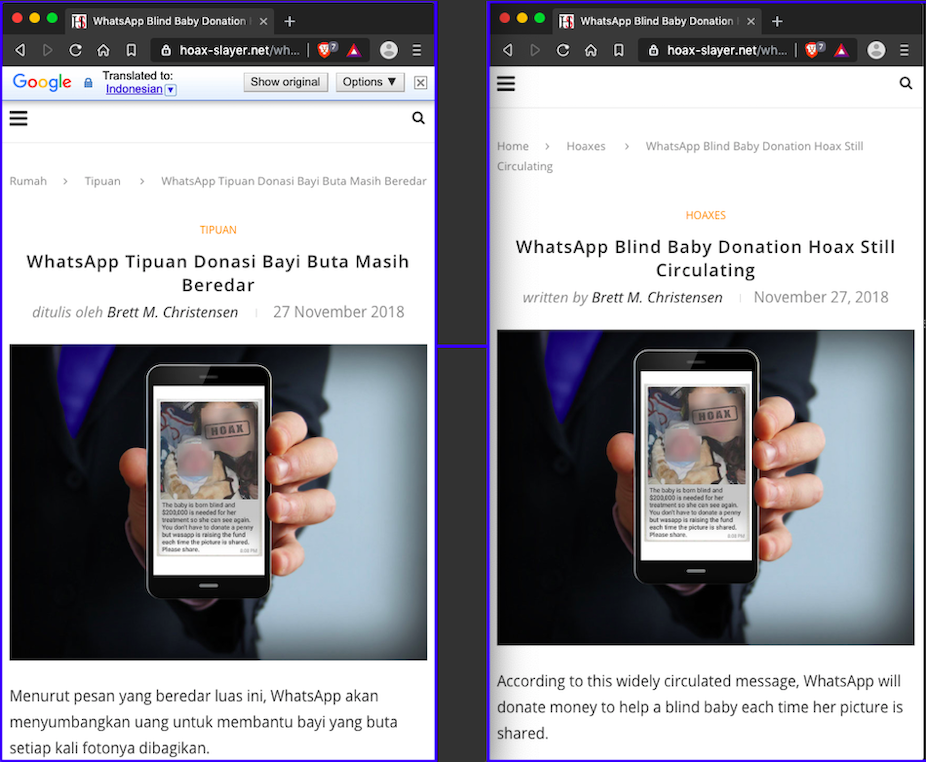The width and height of the screenshot is (926, 762).
Task: Click the red close window button of left window
Action: tap(17, 18)
